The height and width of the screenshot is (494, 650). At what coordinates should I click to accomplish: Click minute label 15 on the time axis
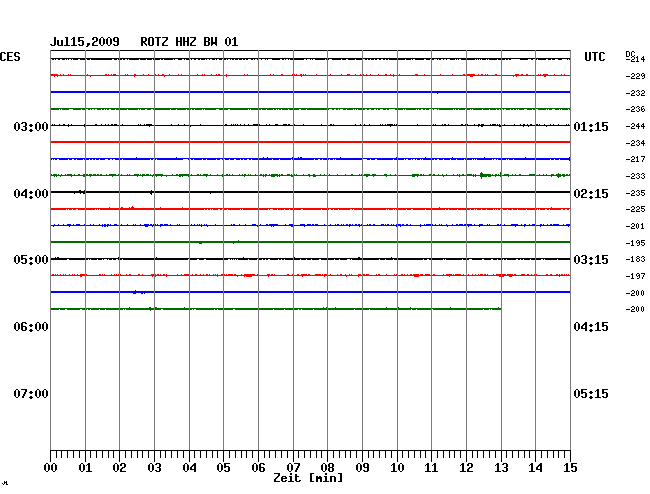pos(570,468)
